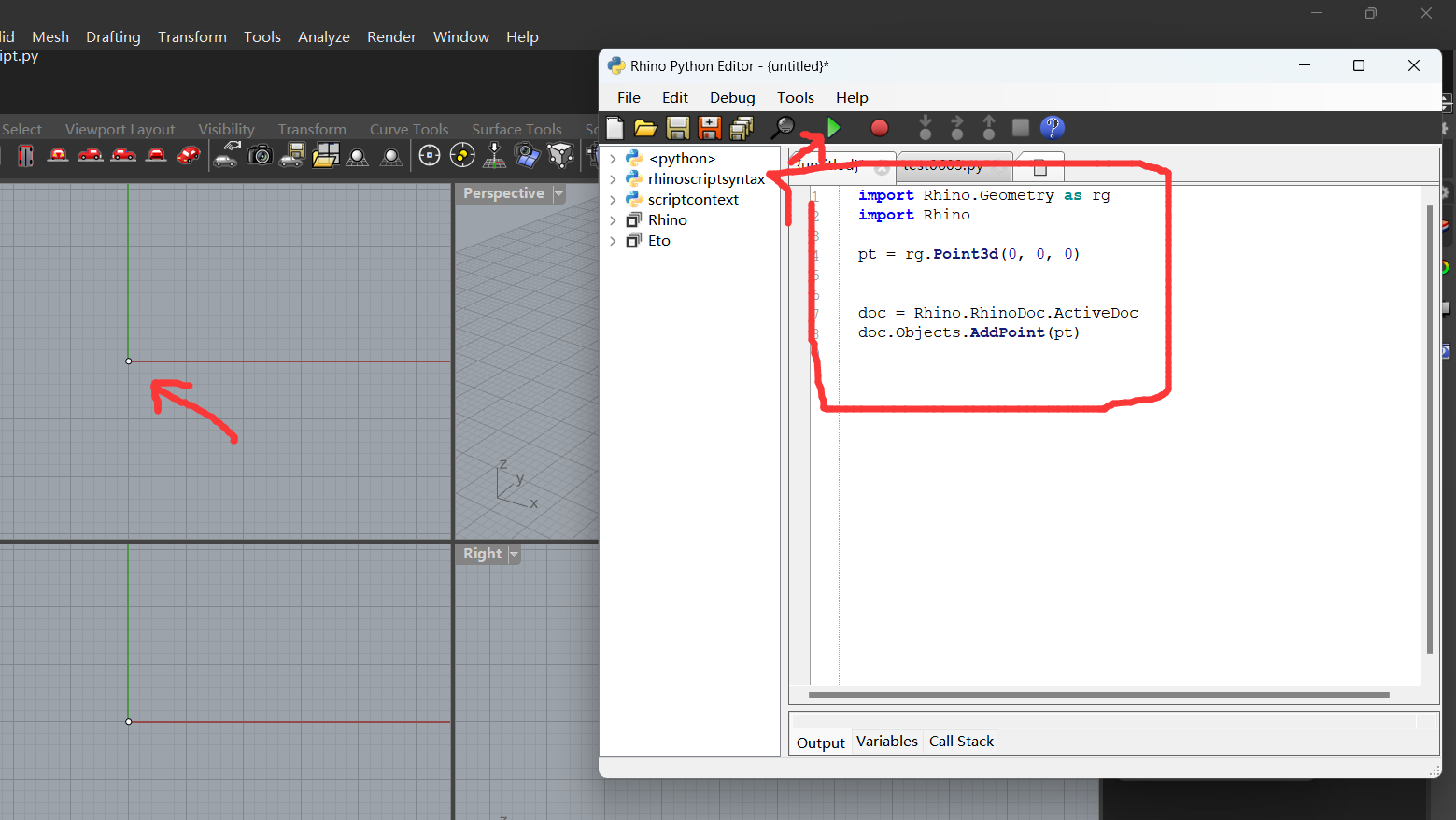Click the camera-over-blue-panels icon
The width and height of the screenshot is (1456, 820).
pyautogui.click(x=528, y=155)
